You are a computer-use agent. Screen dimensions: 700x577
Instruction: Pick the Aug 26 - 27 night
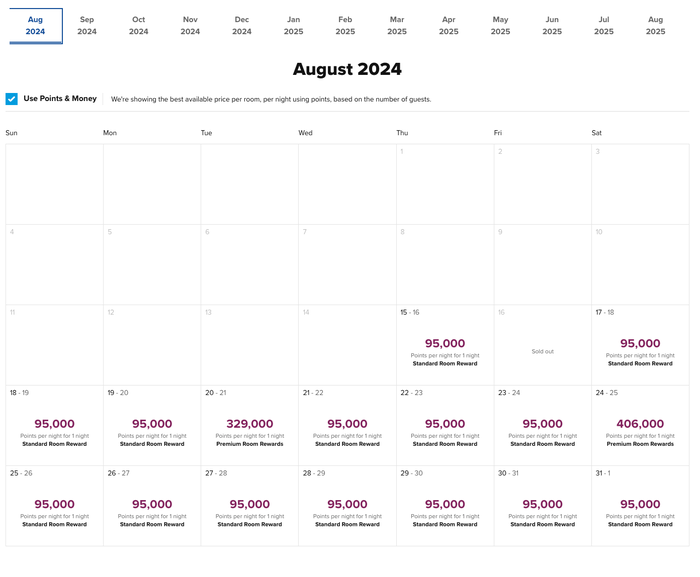[x=152, y=506]
